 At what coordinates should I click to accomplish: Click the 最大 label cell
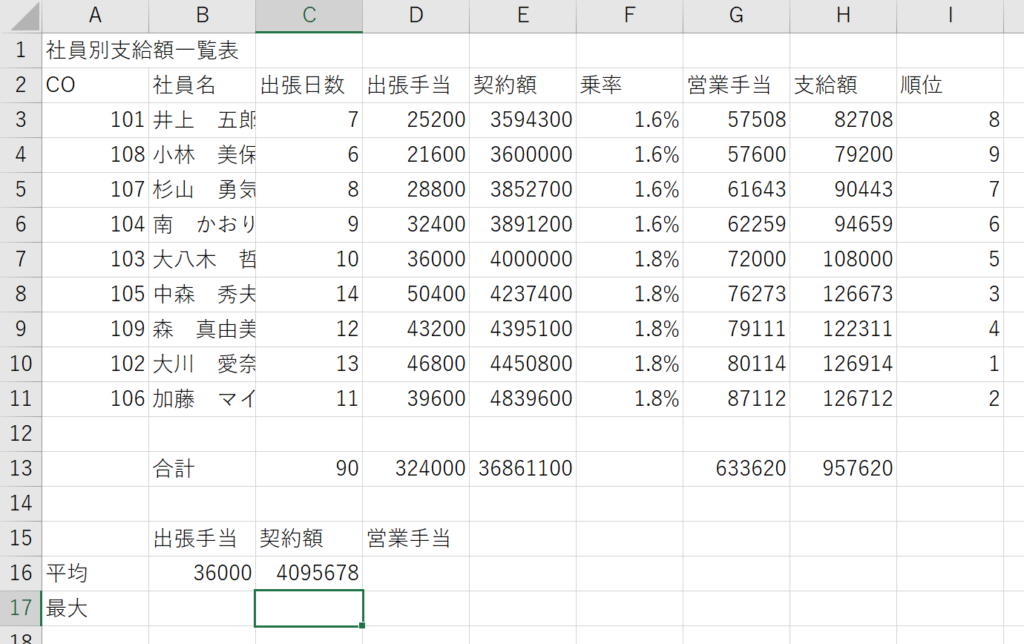pos(95,608)
